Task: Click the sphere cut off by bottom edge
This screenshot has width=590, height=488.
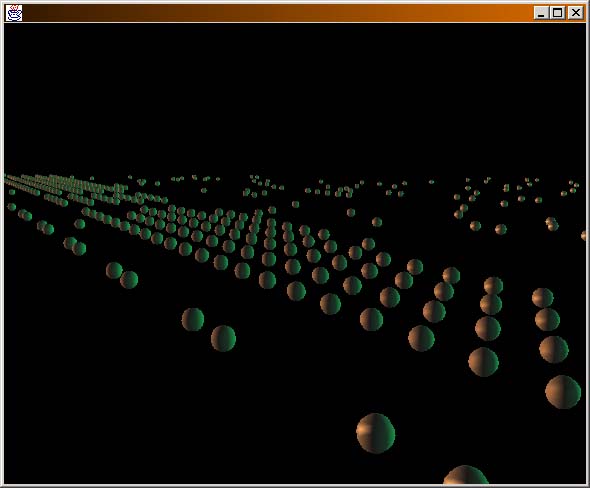Action: click(x=466, y=475)
